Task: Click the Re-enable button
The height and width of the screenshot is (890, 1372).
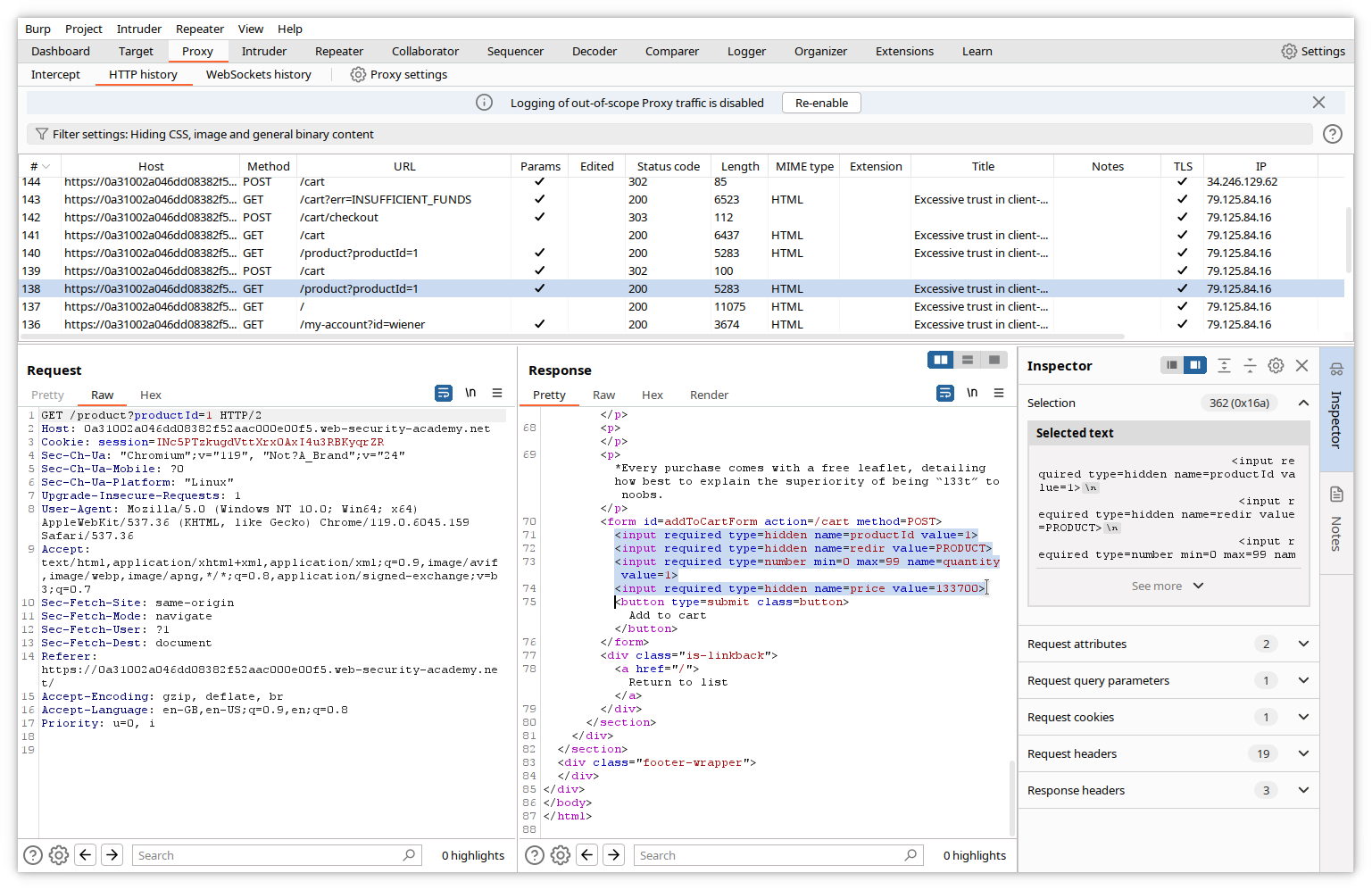Action: coord(821,103)
